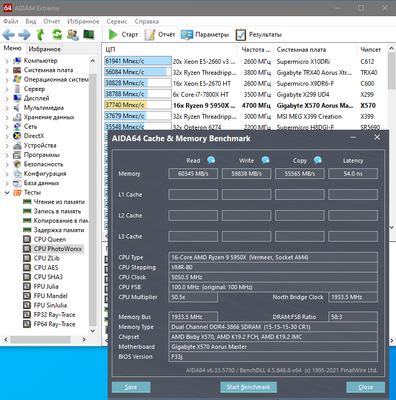The image size is (396, 400).
Task: Click the green up arrow toolbar icon
Action: pyautogui.click(x=41, y=34)
